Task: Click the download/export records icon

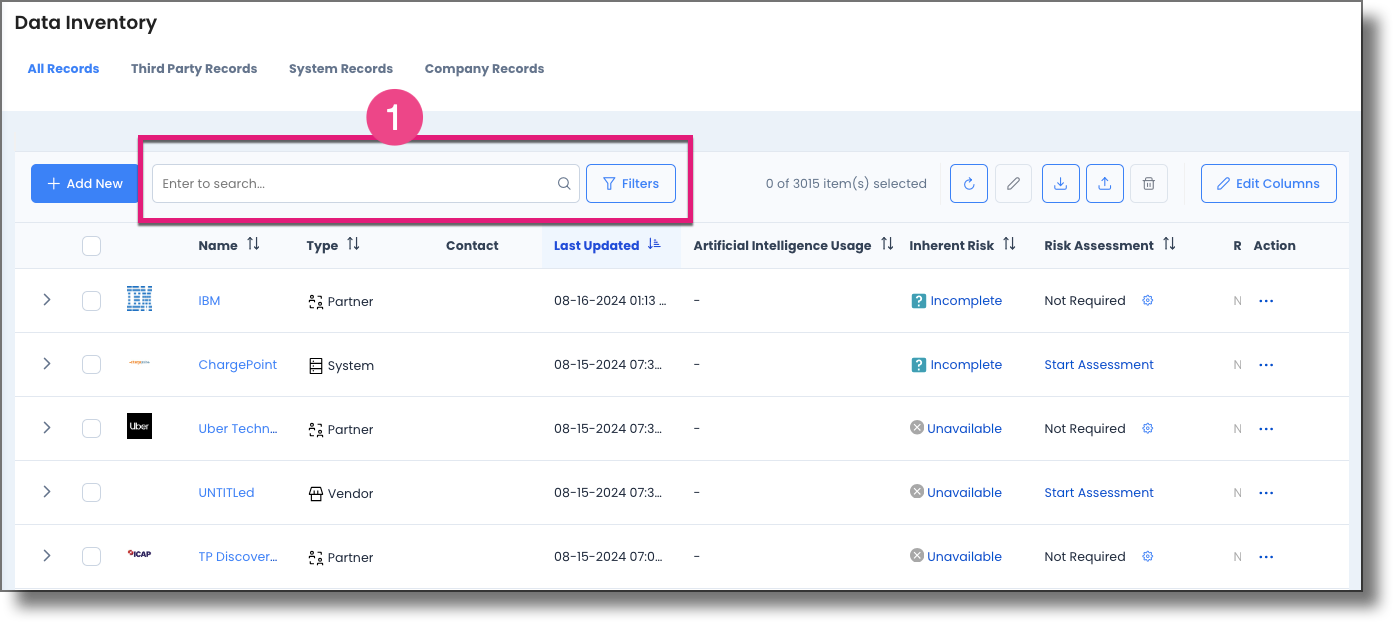Action: click(1060, 183)
